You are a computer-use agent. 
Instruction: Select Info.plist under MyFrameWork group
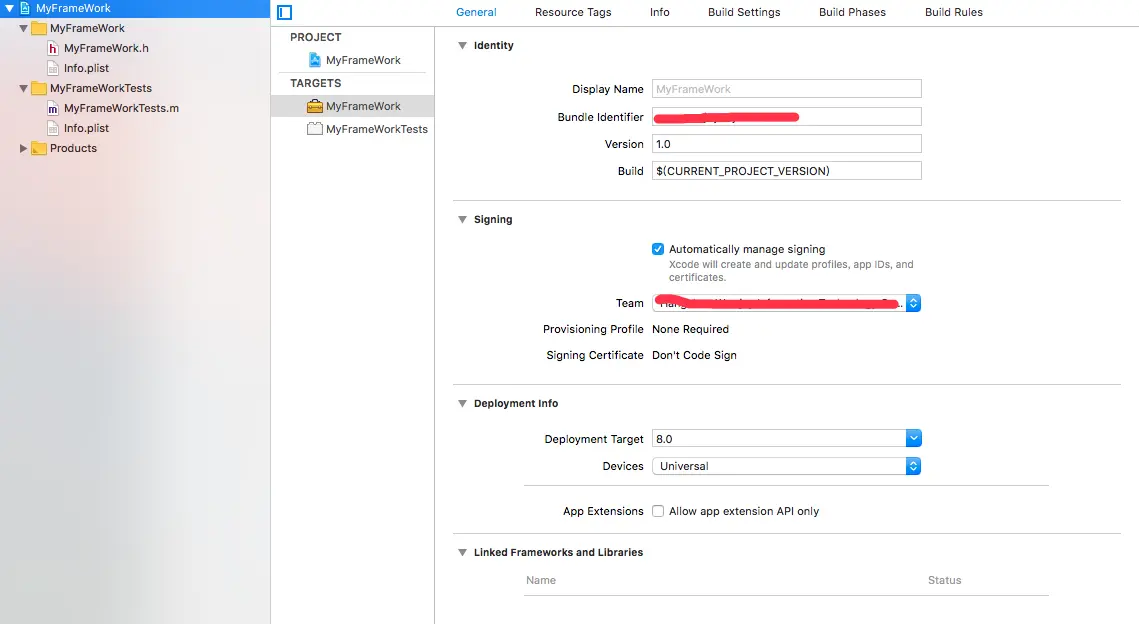click(x=86, y=68)
